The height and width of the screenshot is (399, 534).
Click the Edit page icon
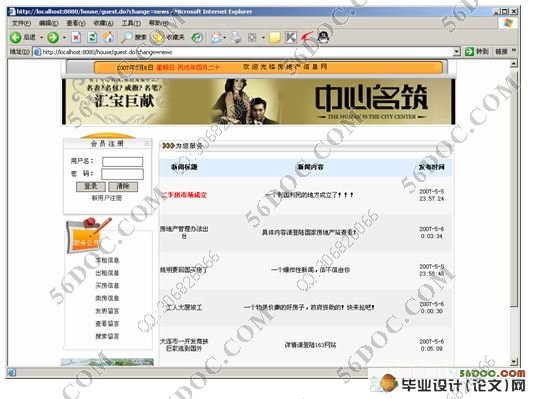point(252,37)
